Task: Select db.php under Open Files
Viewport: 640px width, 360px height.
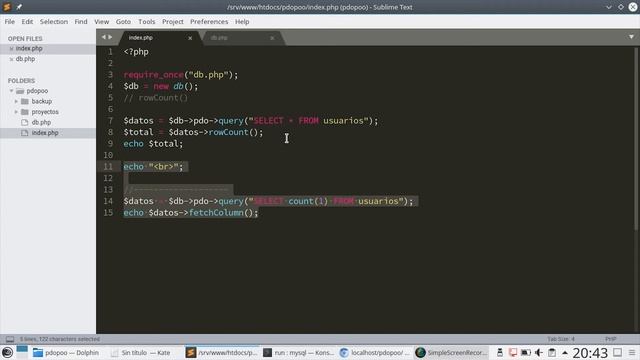Action: pos(25,59)
